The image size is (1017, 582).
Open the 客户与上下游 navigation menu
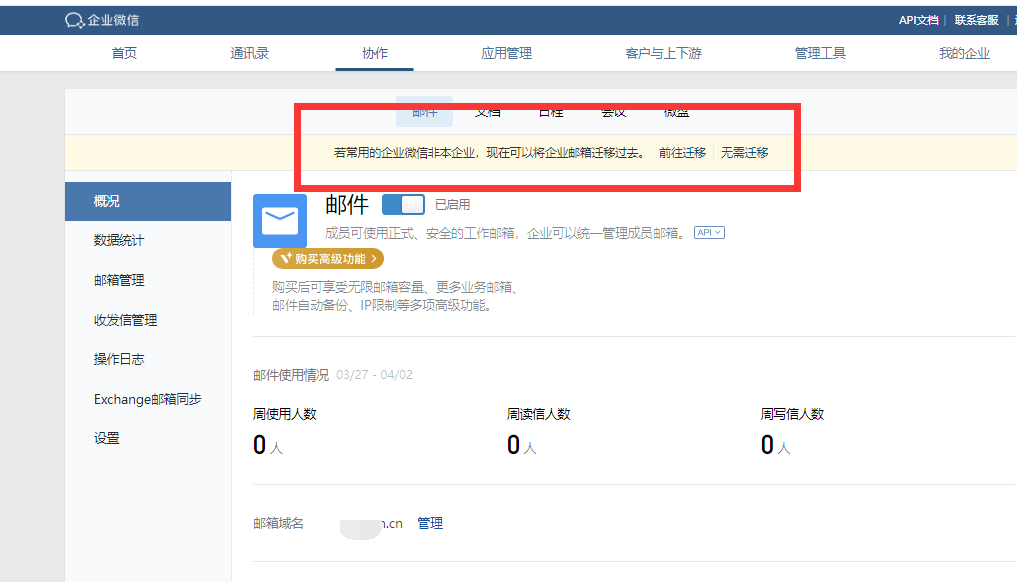(662, 53)
